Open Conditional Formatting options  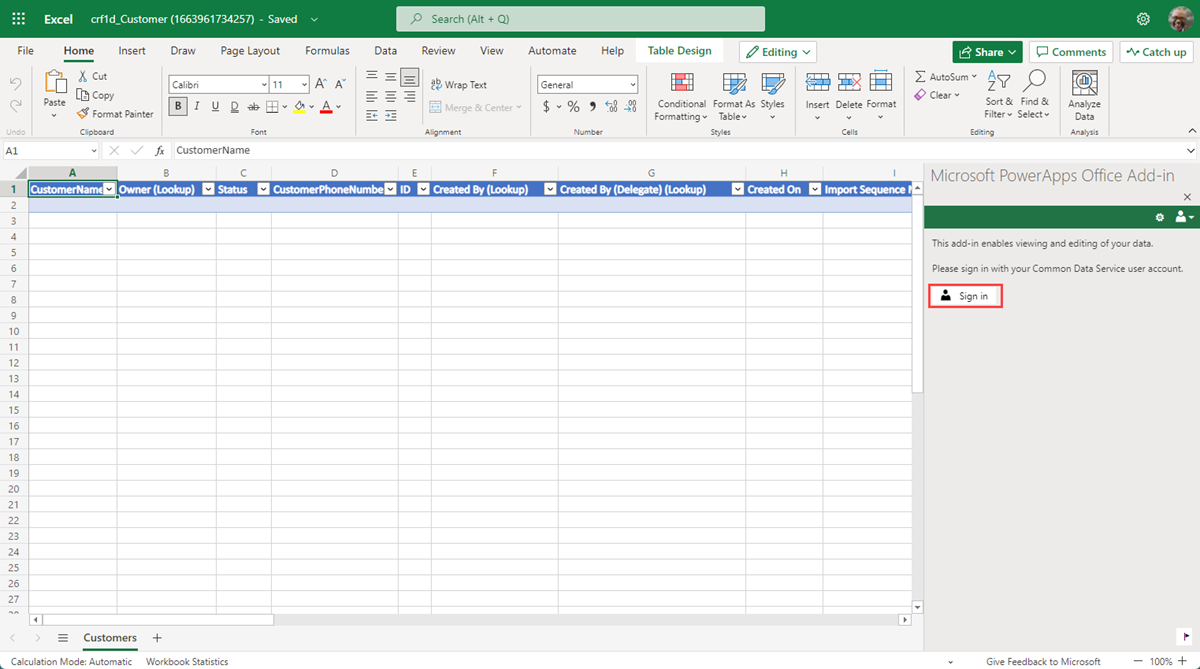681,96
